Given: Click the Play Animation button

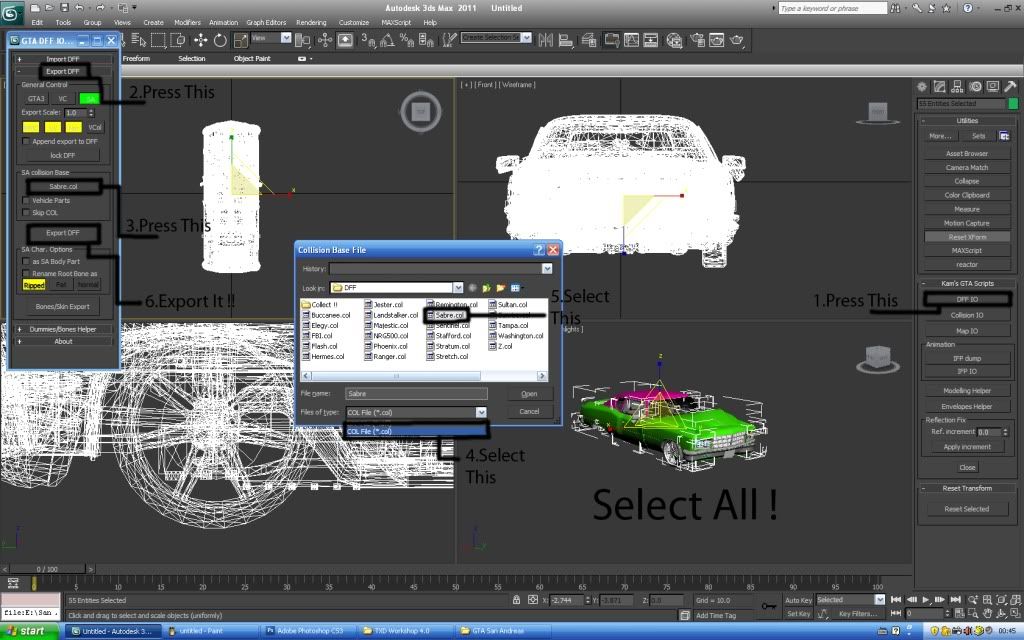Looking at the screenshot, I should click(x=925, y=600).
